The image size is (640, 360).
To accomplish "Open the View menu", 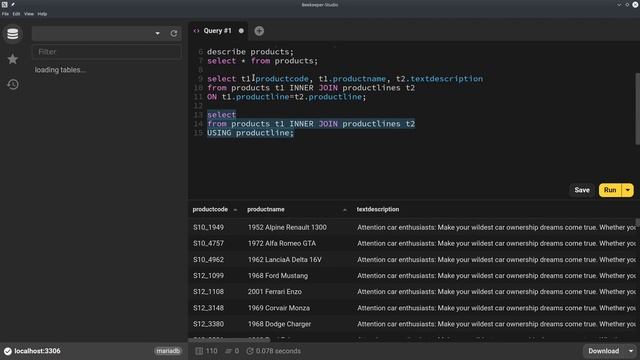I will [x=29, y=14].
